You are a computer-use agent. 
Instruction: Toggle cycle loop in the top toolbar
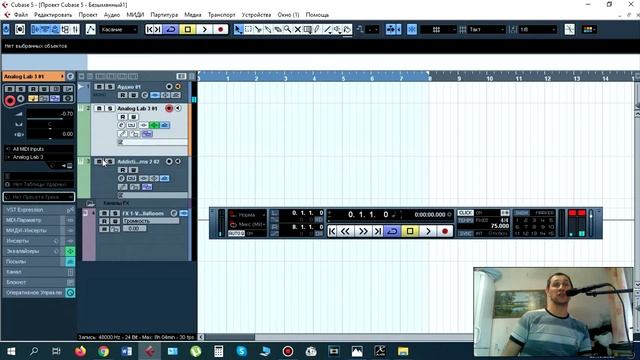pyautogui.click(x=171, y=29)
